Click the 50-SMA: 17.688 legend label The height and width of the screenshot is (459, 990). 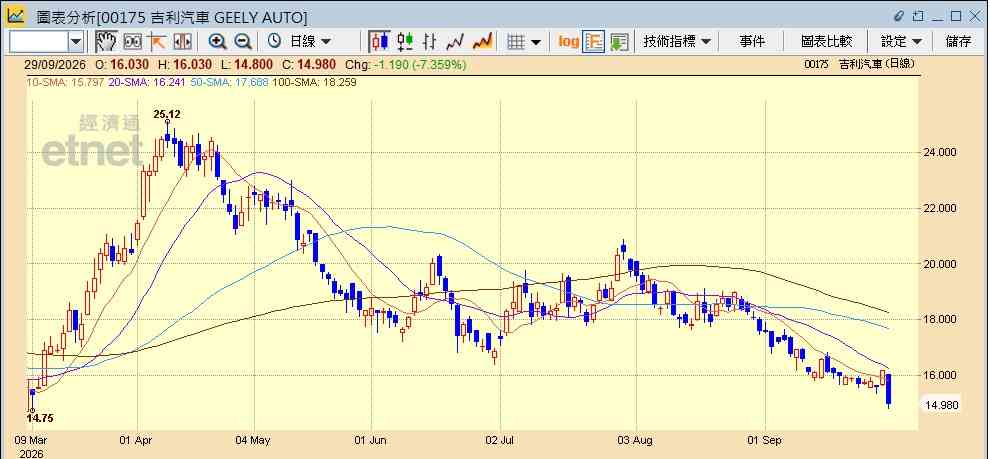229,82
